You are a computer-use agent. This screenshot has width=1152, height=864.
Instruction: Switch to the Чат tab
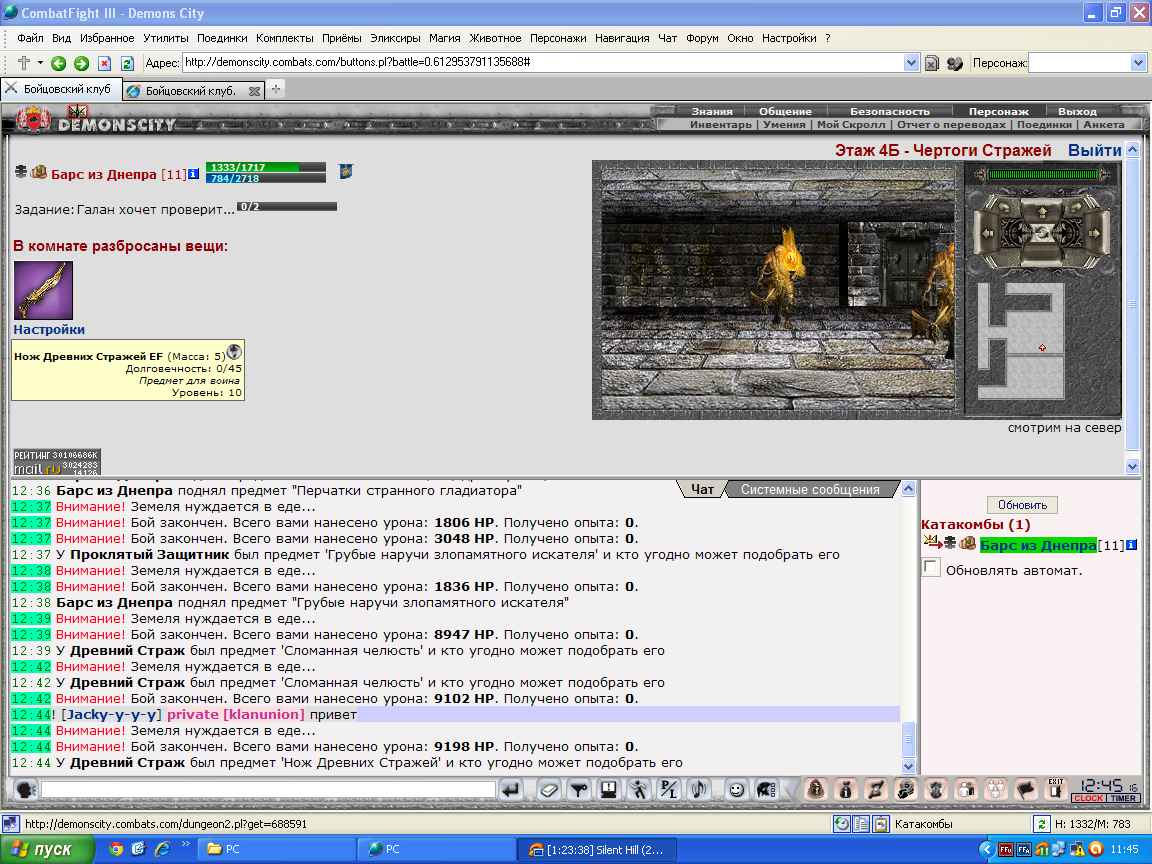(x=702, y=489)
